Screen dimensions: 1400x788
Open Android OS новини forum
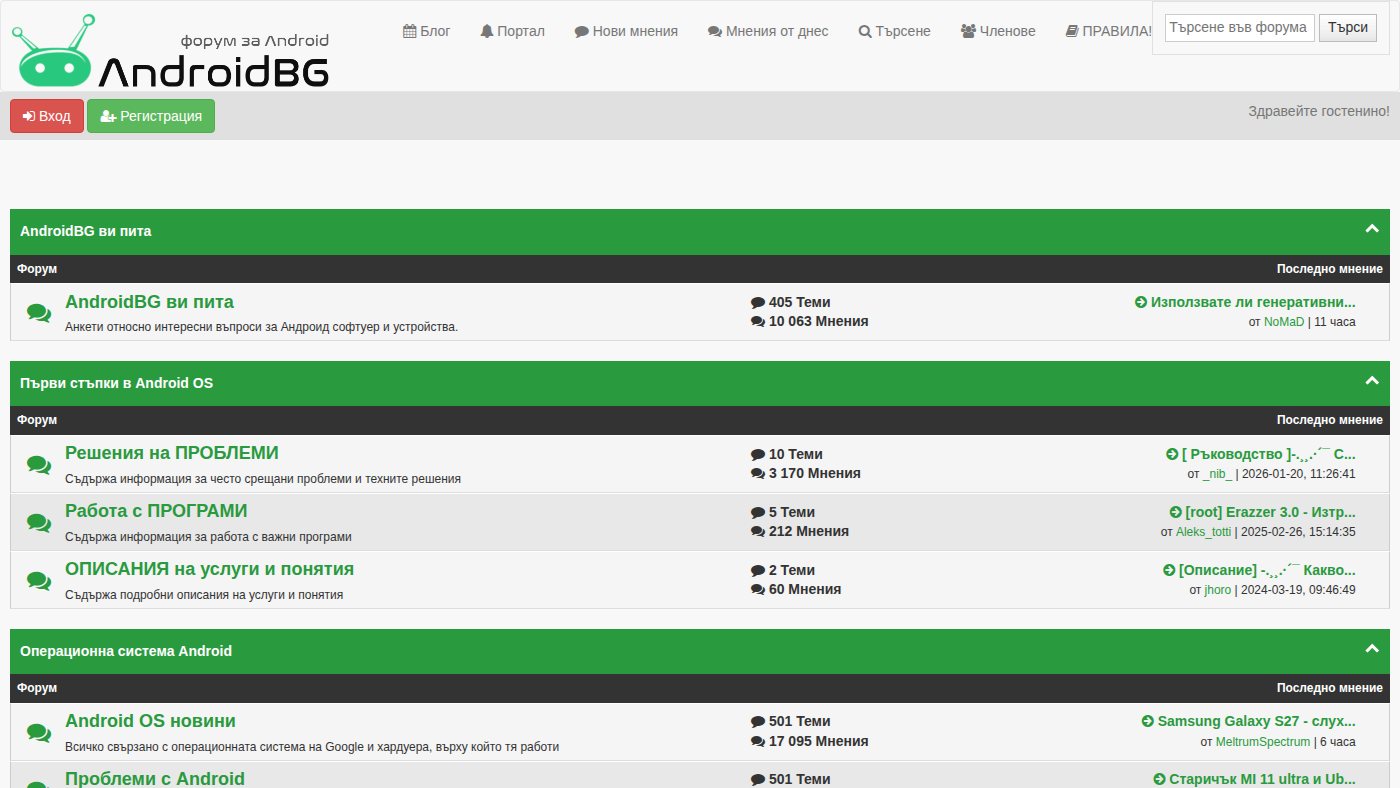150,721
